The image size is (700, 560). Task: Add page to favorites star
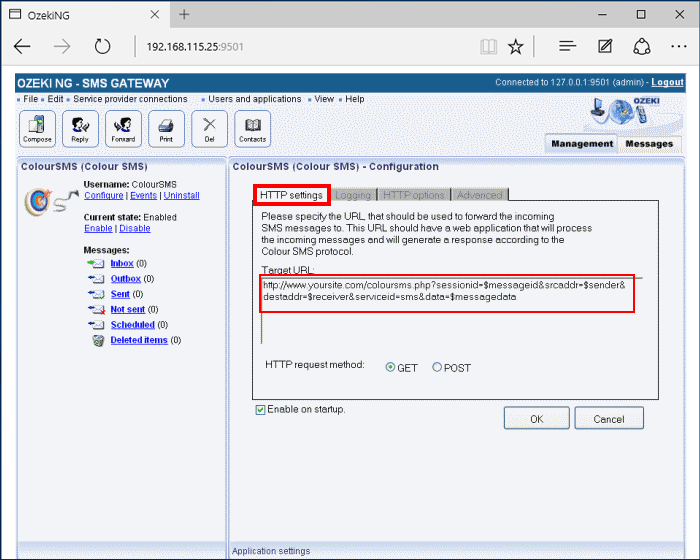(516, 46)
